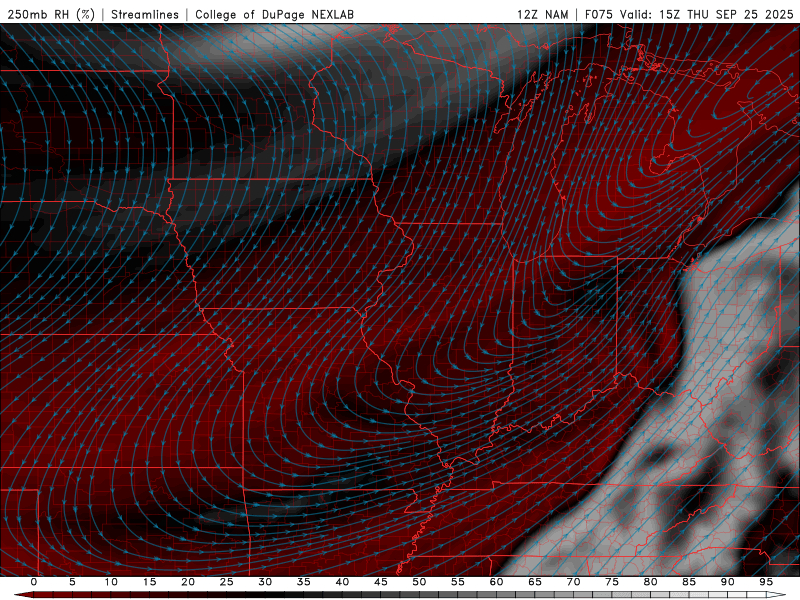Click the '65' value on the color scale
The height and width of the screenshot is (600, 800).
coord(535,582)
